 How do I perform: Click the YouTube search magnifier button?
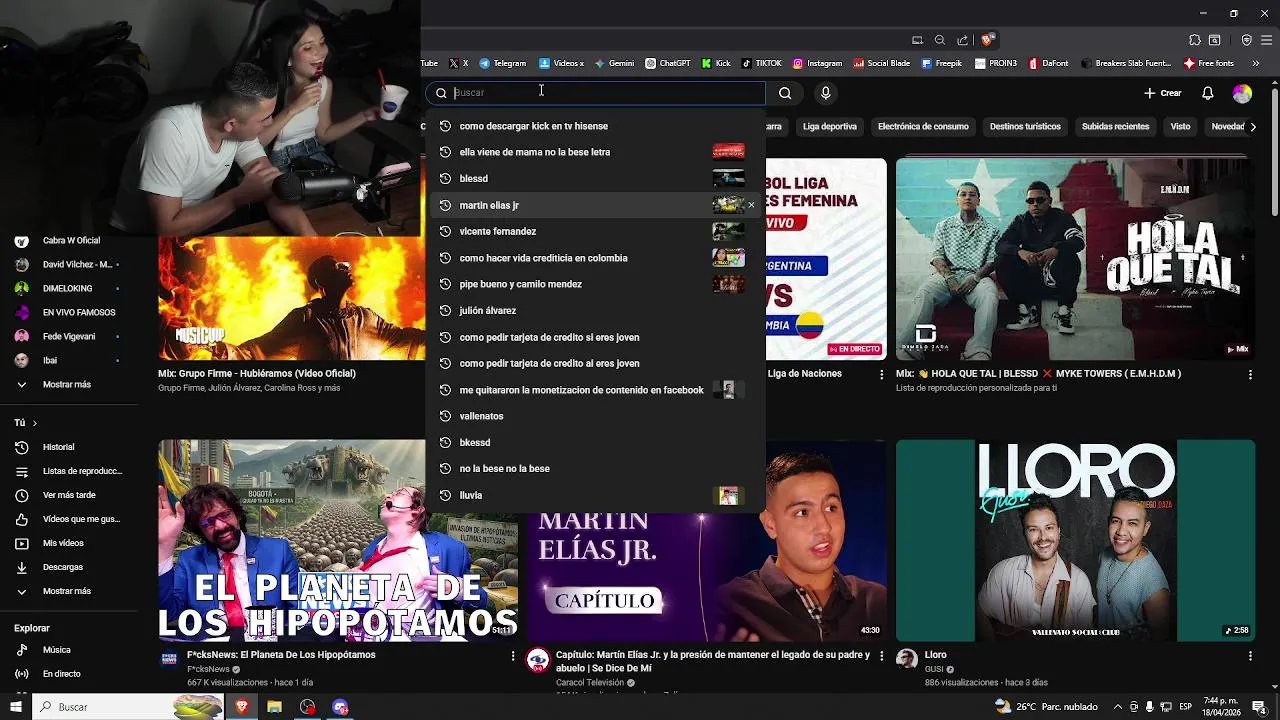click(x=785, y=93)
